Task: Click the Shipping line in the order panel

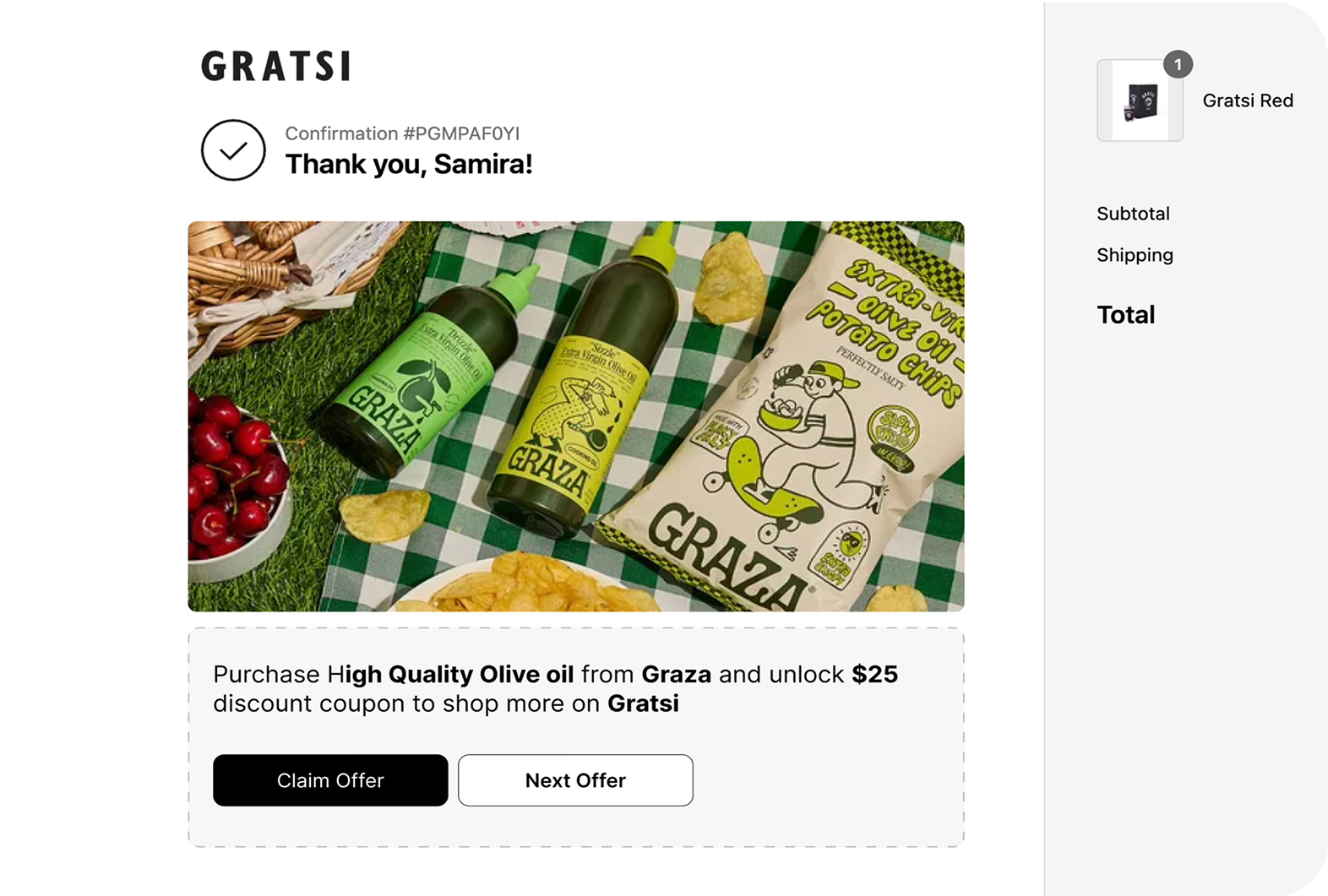Action: (1135, 254)
